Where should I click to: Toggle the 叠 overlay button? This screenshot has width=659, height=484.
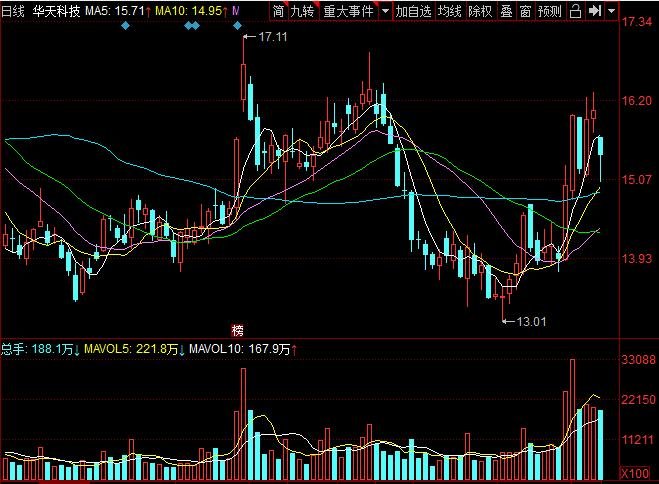coord(506,11)
